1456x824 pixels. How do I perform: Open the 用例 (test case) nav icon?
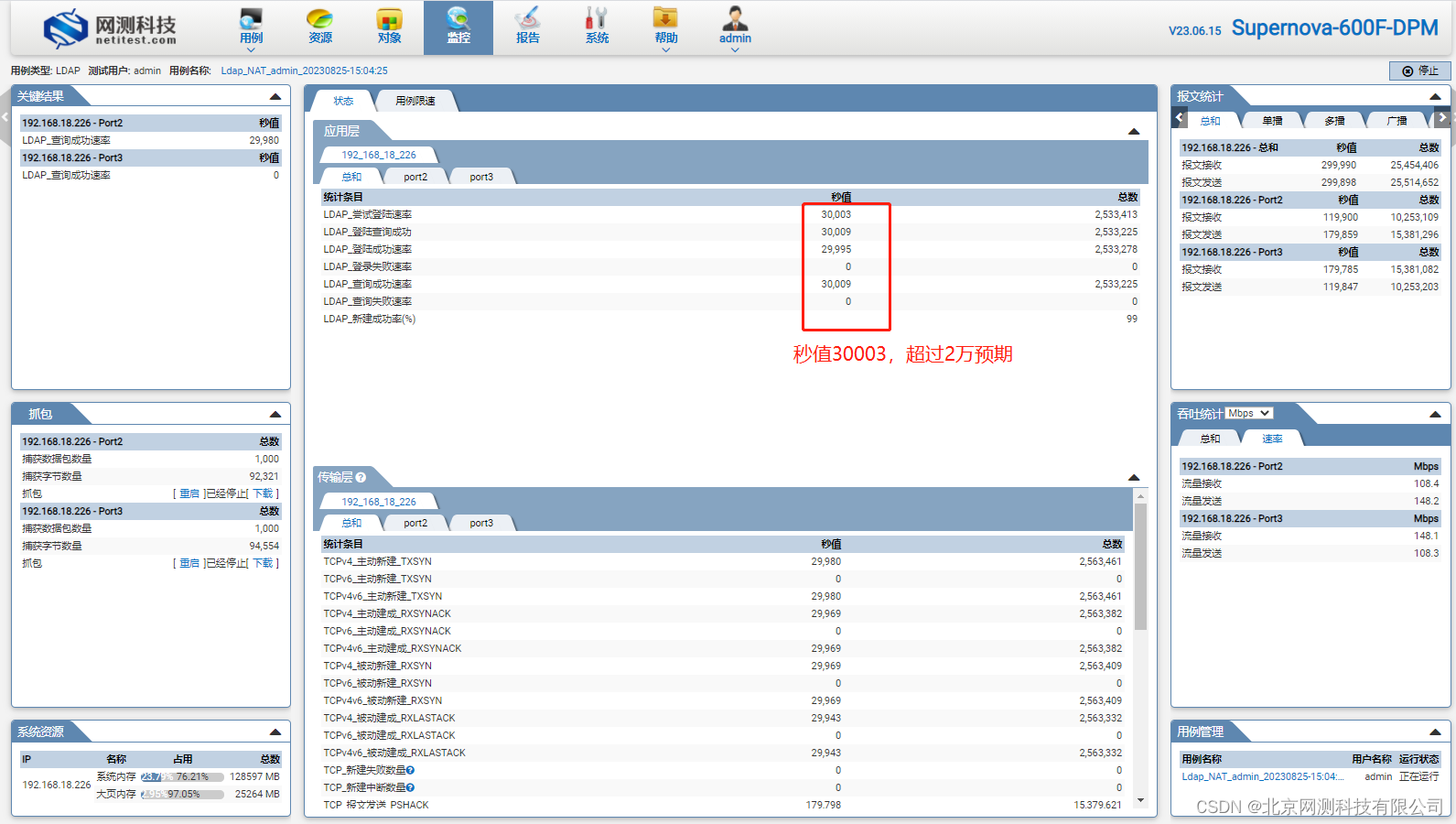251,26
